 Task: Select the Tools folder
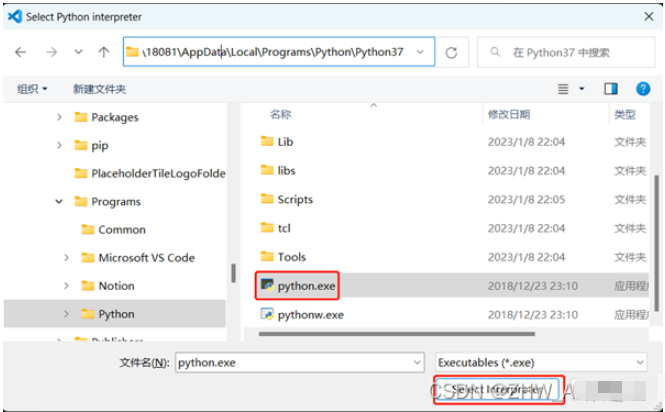[283, 257]
